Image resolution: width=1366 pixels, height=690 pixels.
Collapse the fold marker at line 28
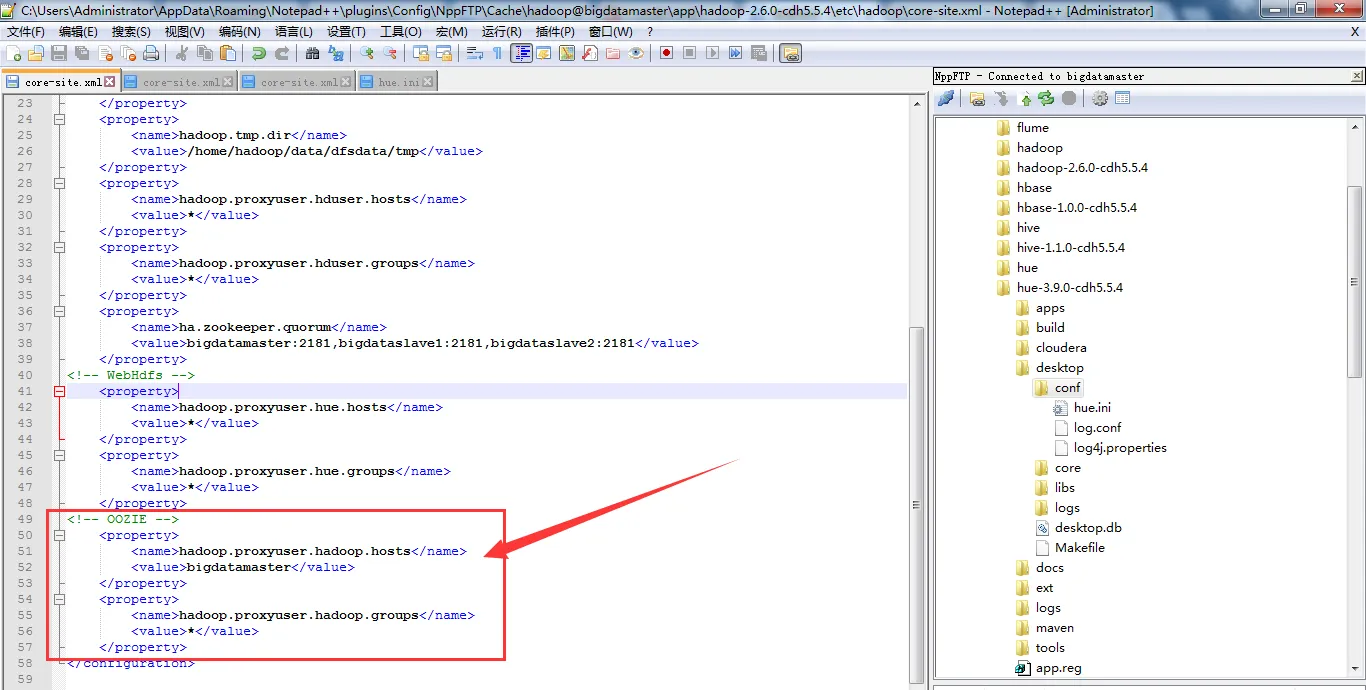pos(59,183)
